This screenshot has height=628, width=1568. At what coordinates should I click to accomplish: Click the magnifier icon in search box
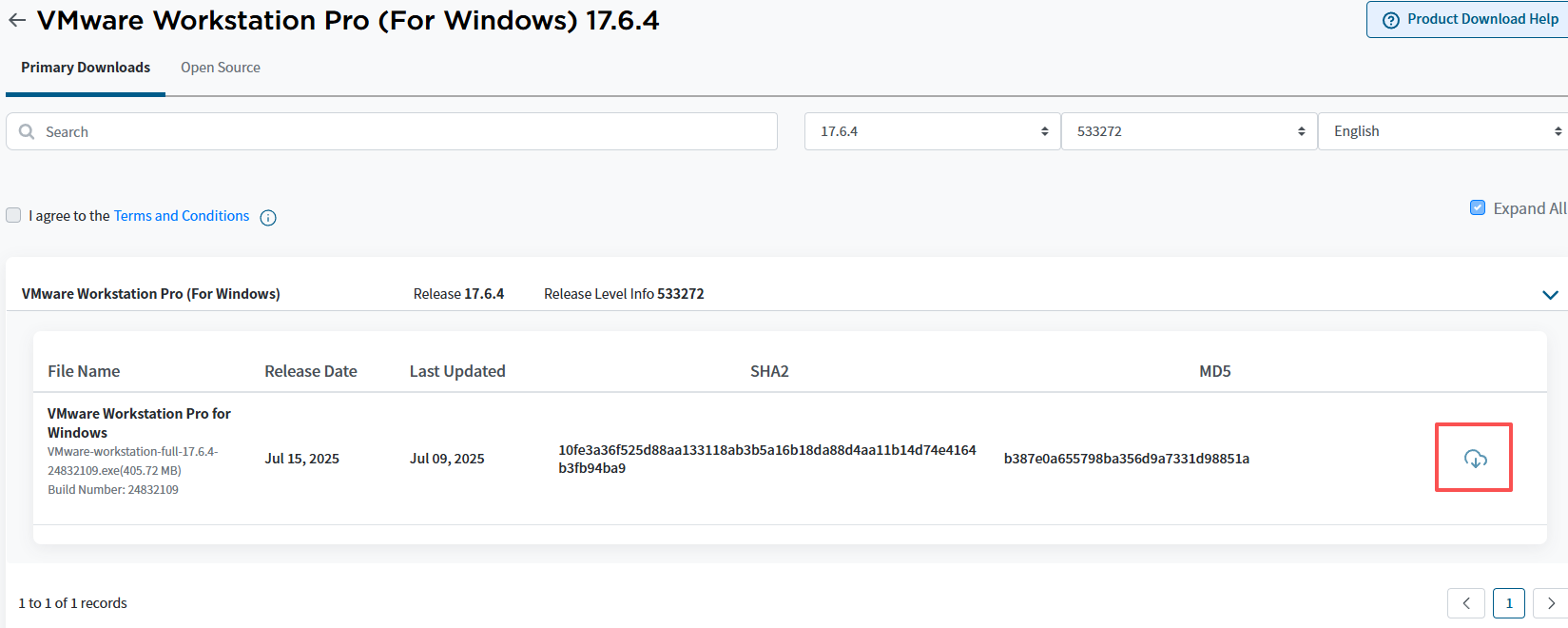pyautogui.click(x=27, y=131)
